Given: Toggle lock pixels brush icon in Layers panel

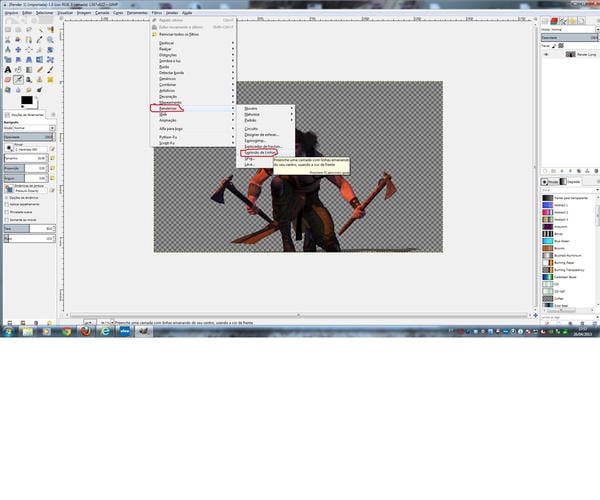Looking at the screenshot, I should (x=554, y=46).
